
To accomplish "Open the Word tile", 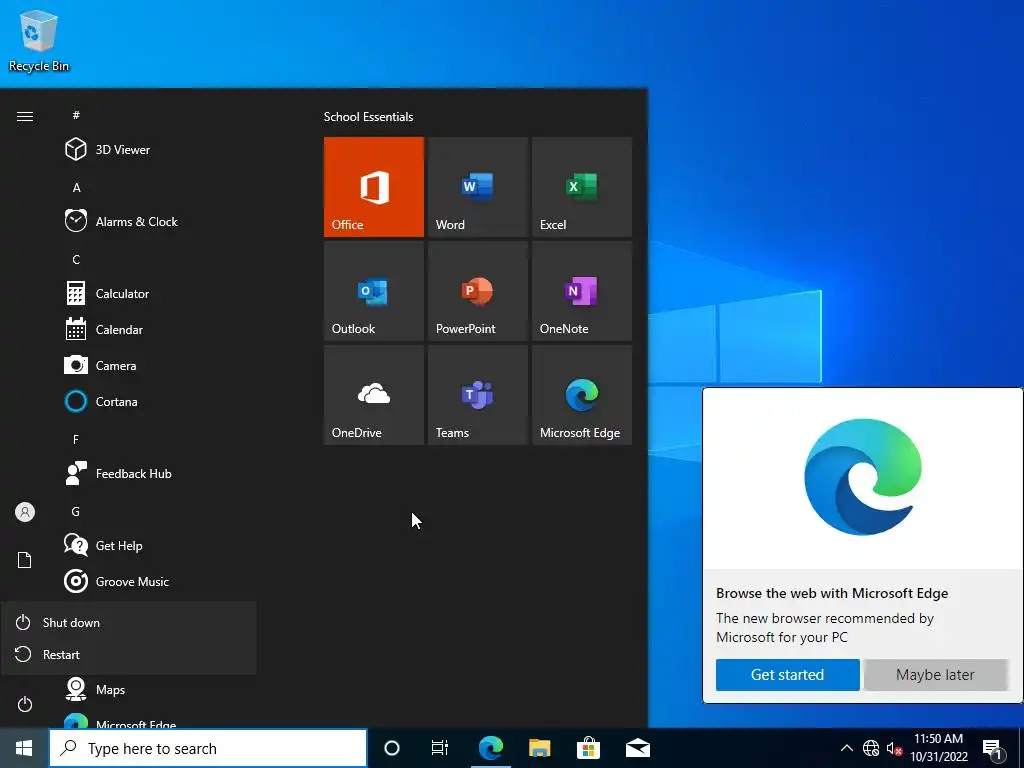I will [x=478, y=187].
